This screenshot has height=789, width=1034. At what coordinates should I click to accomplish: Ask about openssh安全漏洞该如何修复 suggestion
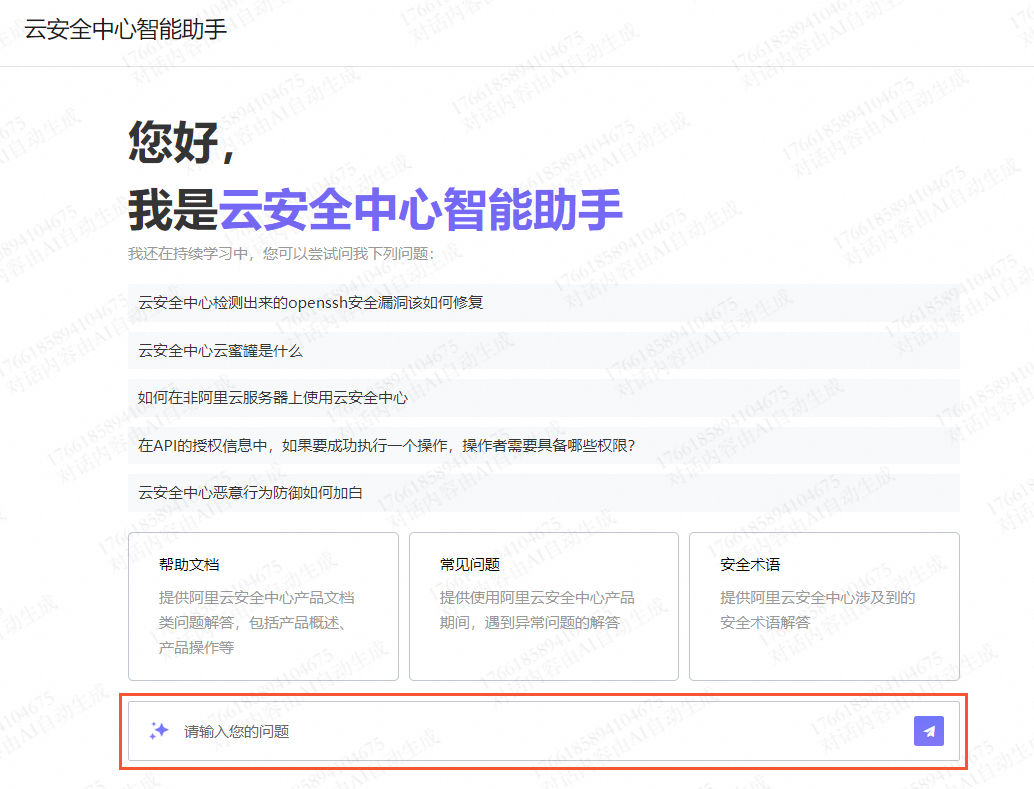[x=544, y=303]
